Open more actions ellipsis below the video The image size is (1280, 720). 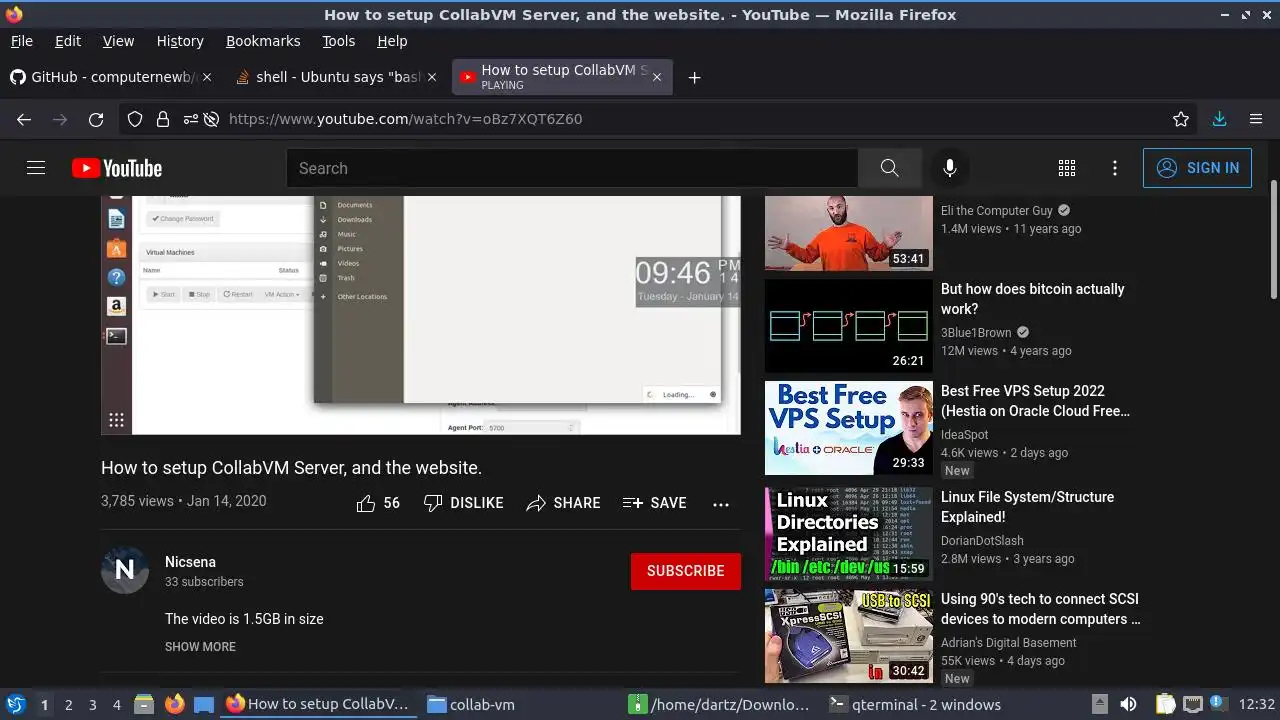[721, 504]
